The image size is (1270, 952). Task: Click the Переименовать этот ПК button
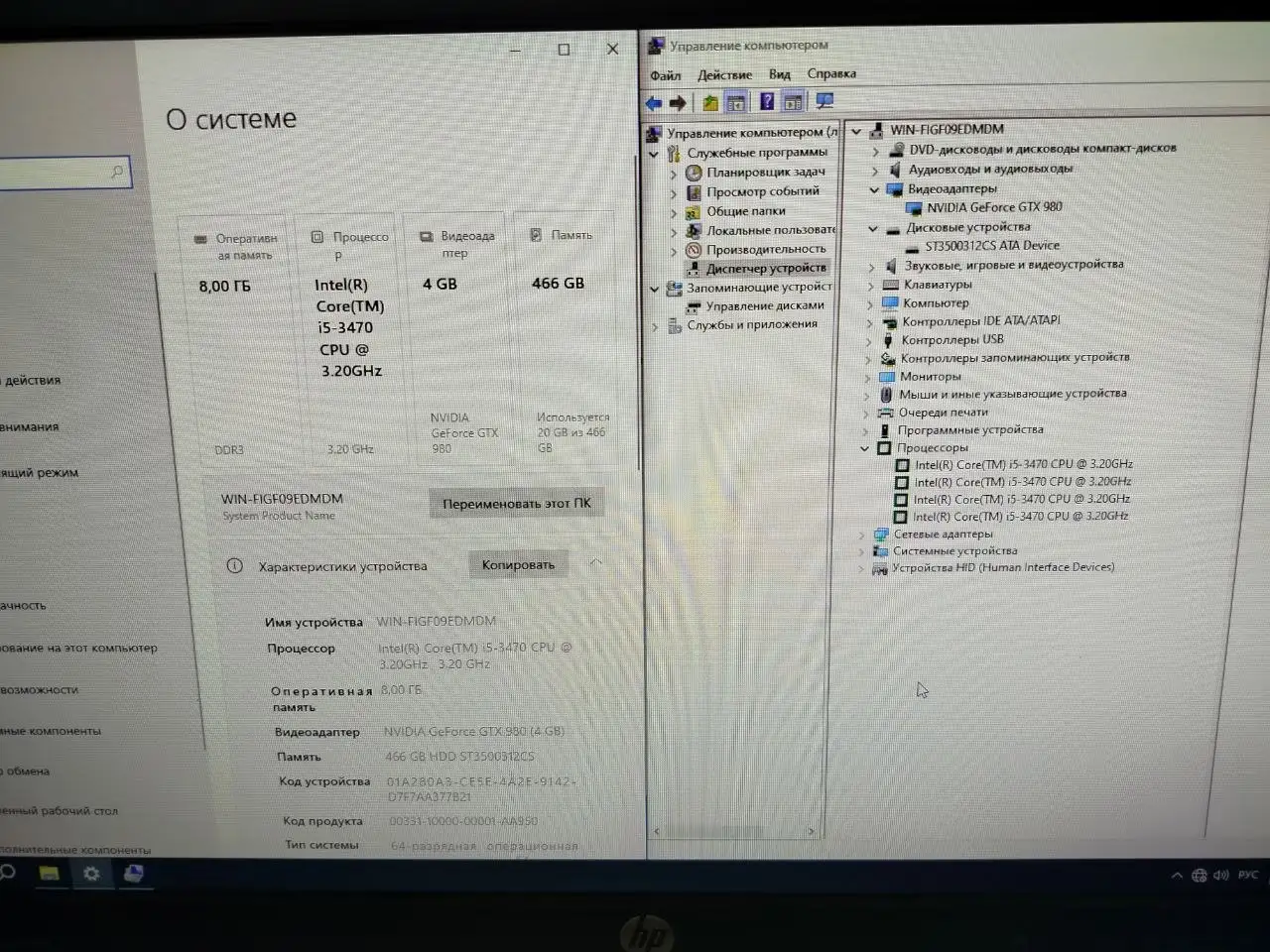pos(516,503)
